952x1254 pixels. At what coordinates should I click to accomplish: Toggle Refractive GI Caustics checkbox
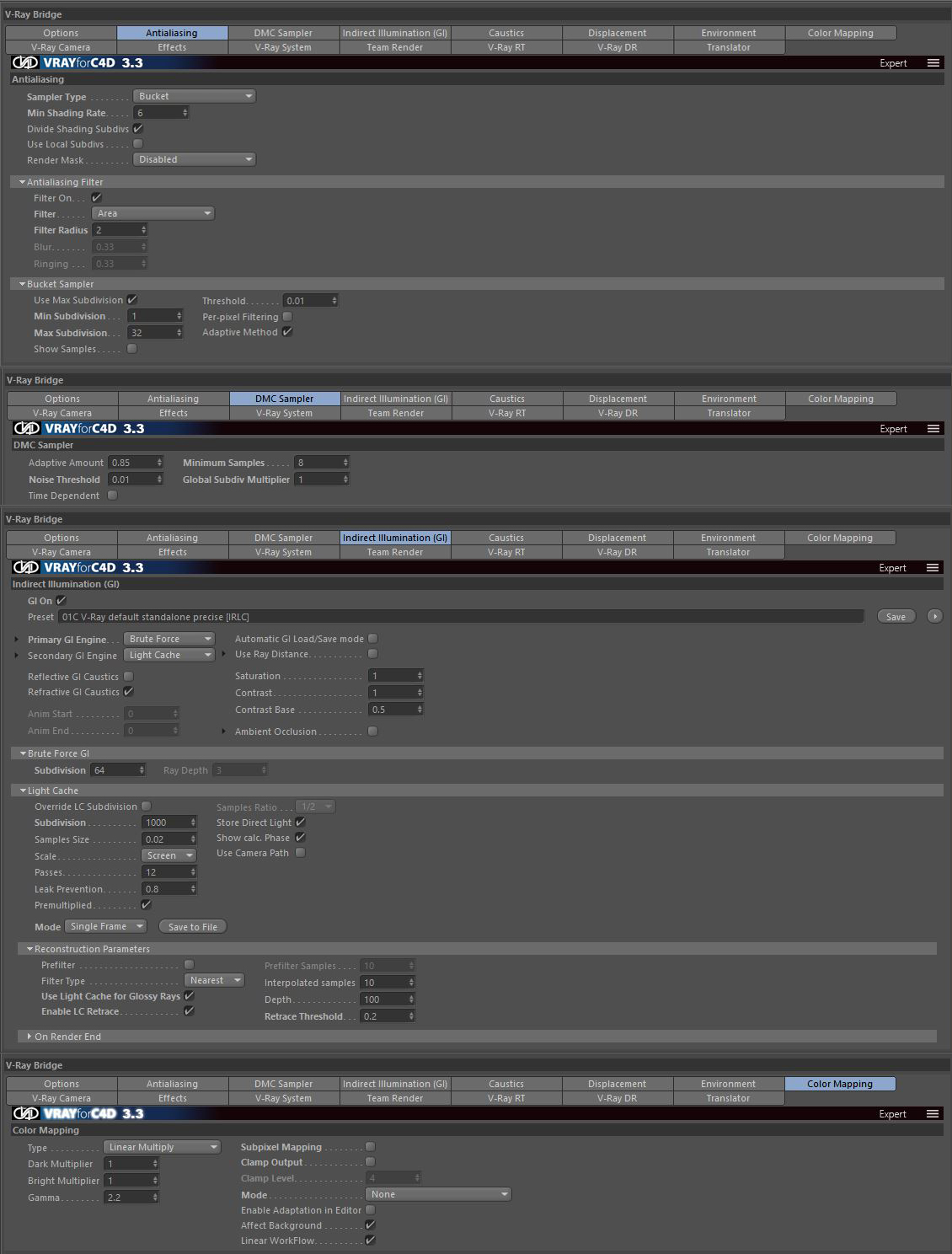pos(129,692)
